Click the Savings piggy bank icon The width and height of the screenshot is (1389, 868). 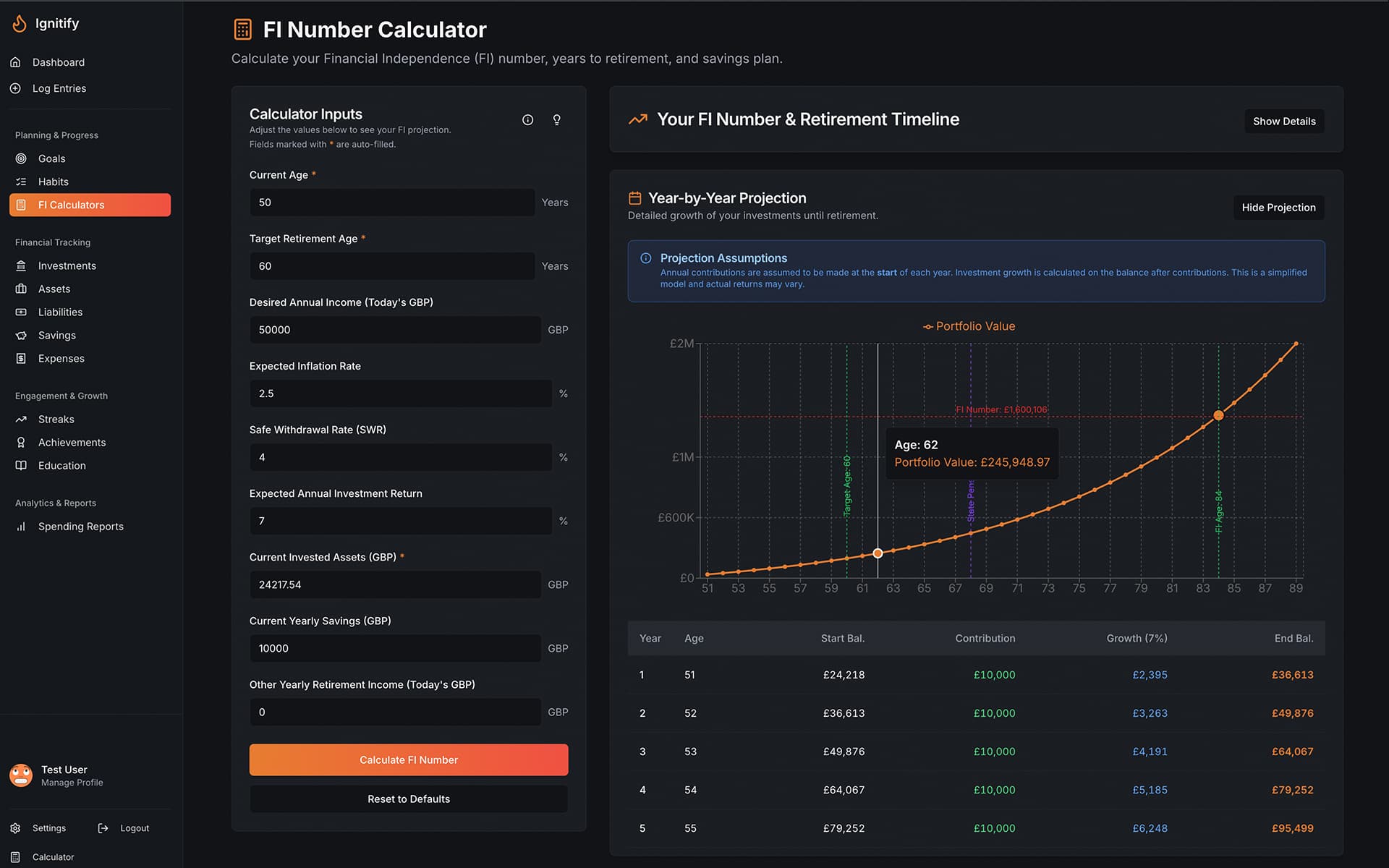(x=21, y=335)
